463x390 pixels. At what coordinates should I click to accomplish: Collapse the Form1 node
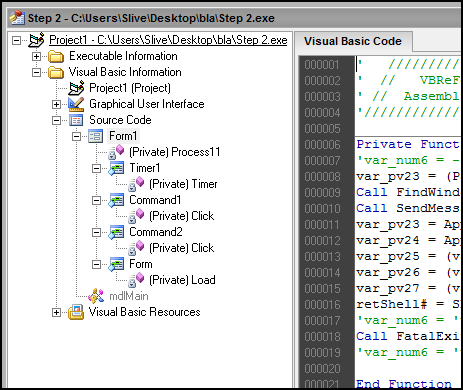click(x=76, y=136)
